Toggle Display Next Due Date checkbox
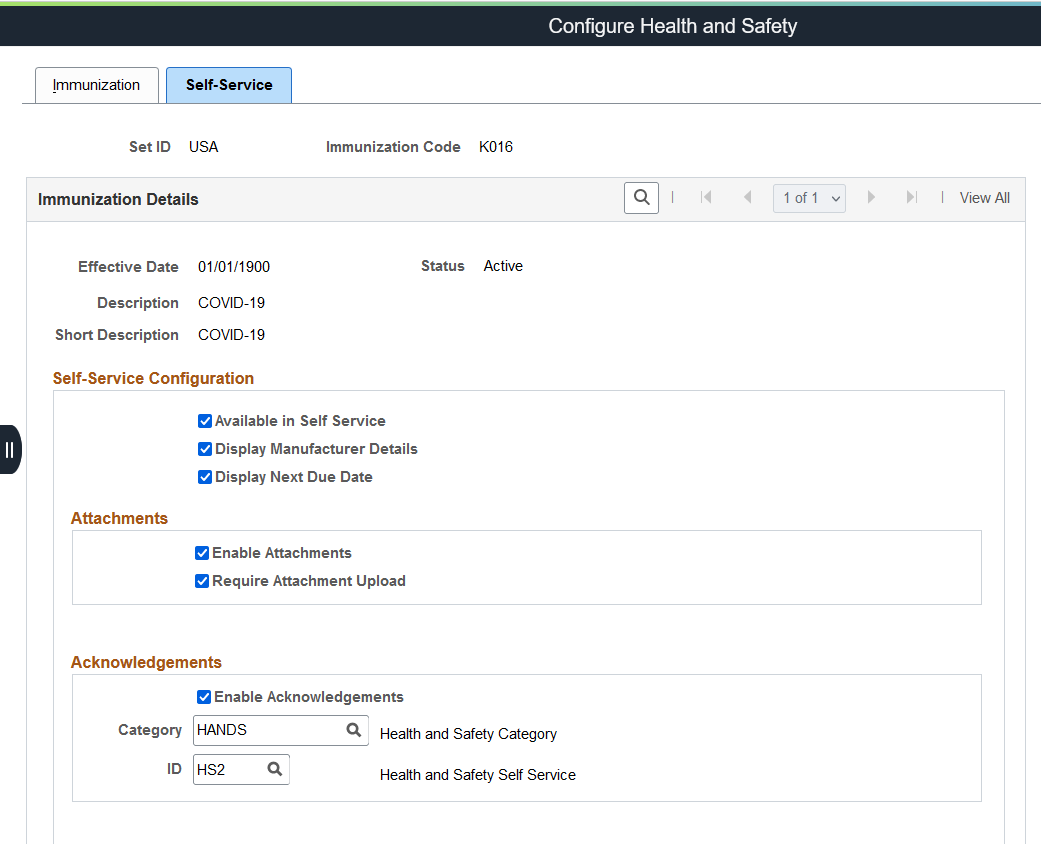 pyautogui.click(x=205, y=477)
